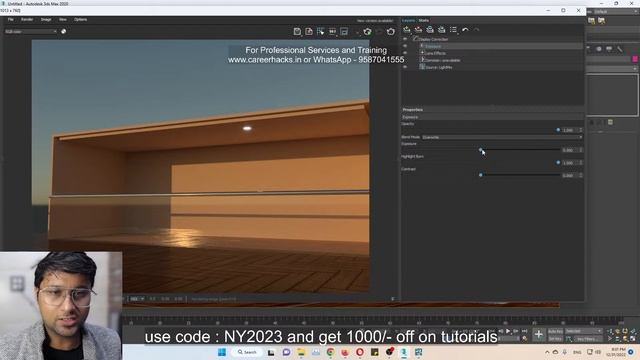Screen dimensions: 640x360
Task: Open the Display tab of the 3ds Max command panel
Action: [609, 49]
